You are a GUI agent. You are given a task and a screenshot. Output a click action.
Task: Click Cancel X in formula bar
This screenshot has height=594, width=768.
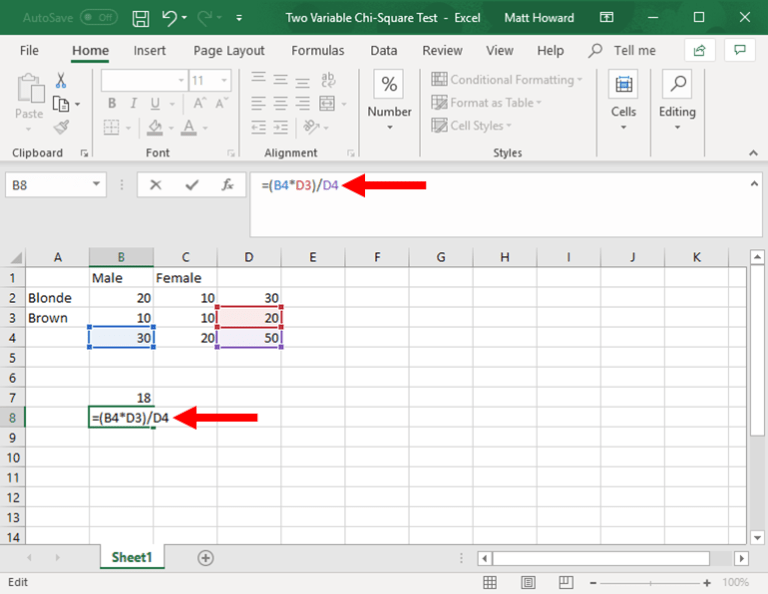(x=156, y=185)
